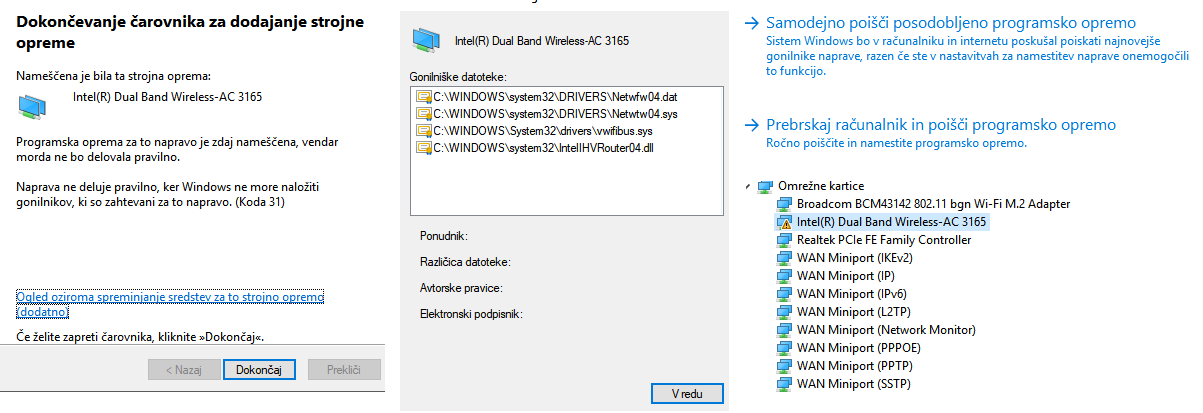Click the driver details dialog's device name text
Image resolution: width=1203 pixels, height=413 pixels.
coord(544,40)
